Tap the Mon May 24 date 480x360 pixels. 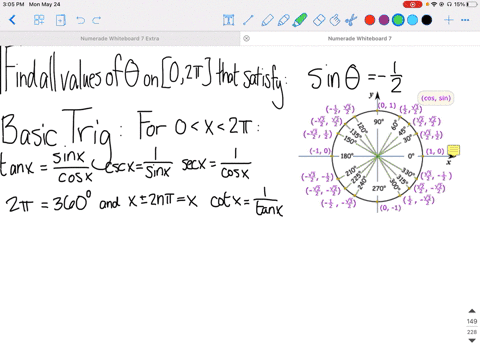coord(44,4)
